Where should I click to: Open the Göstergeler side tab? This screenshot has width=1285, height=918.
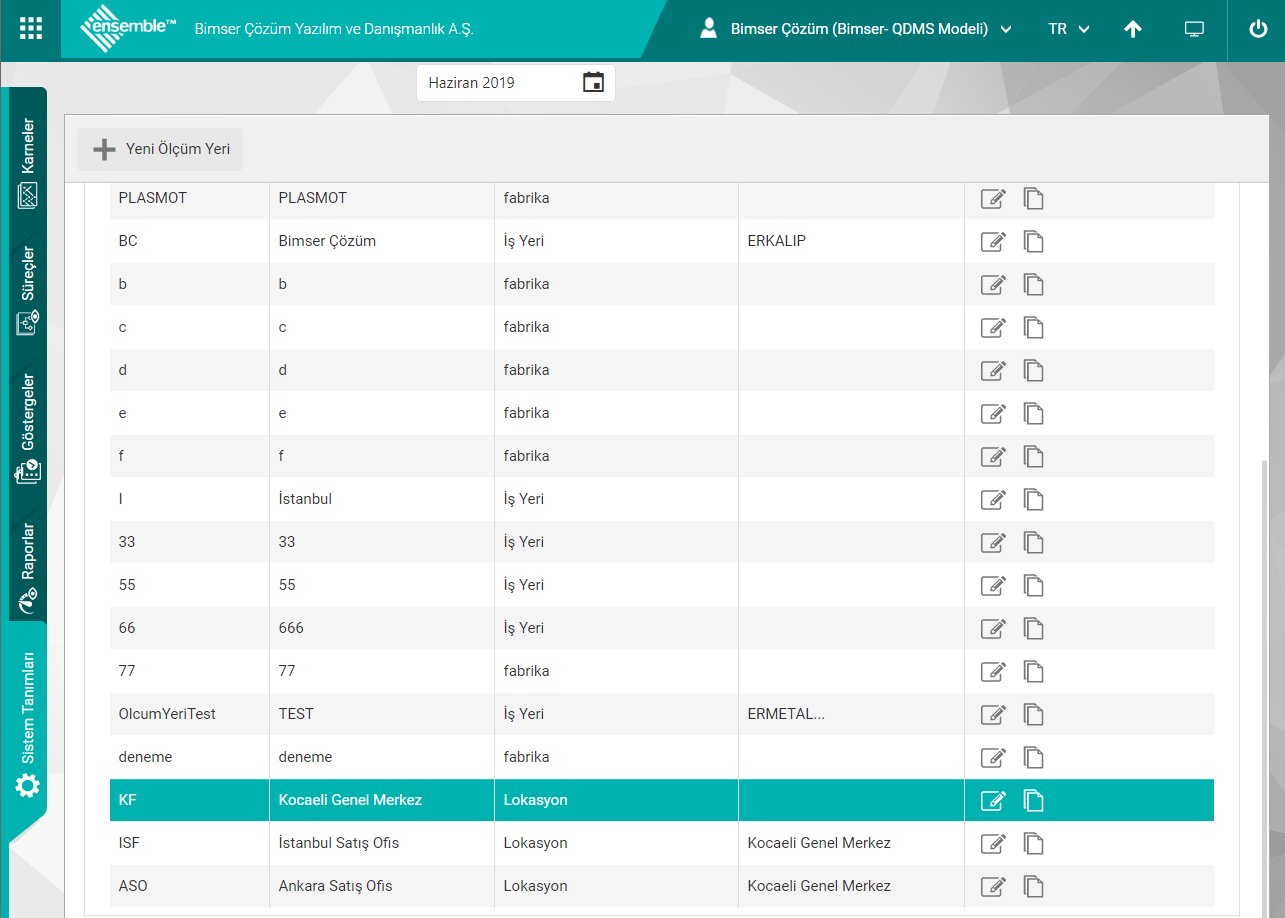tap(28, 428)
